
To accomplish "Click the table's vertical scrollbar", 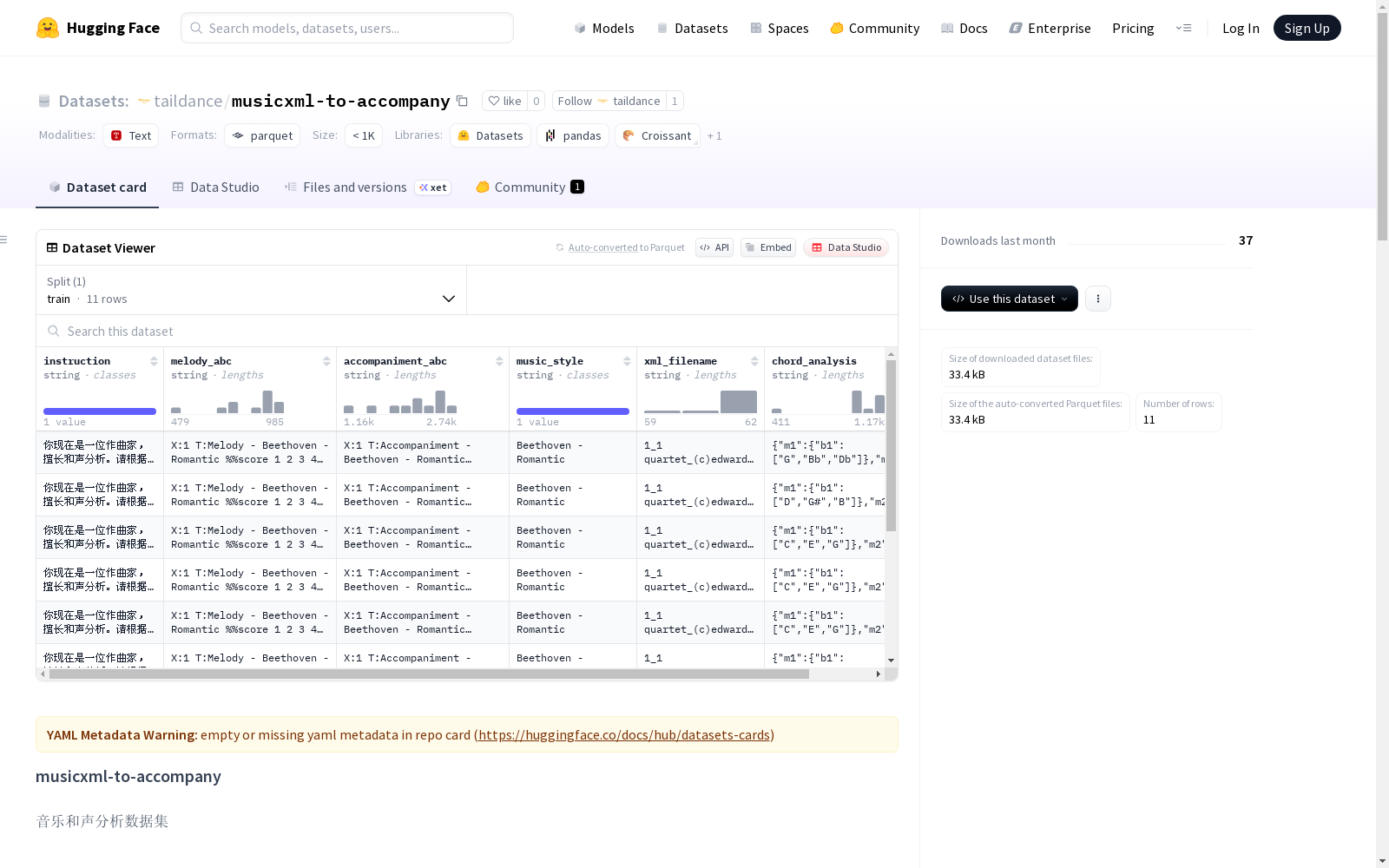I will pos(891,444).
